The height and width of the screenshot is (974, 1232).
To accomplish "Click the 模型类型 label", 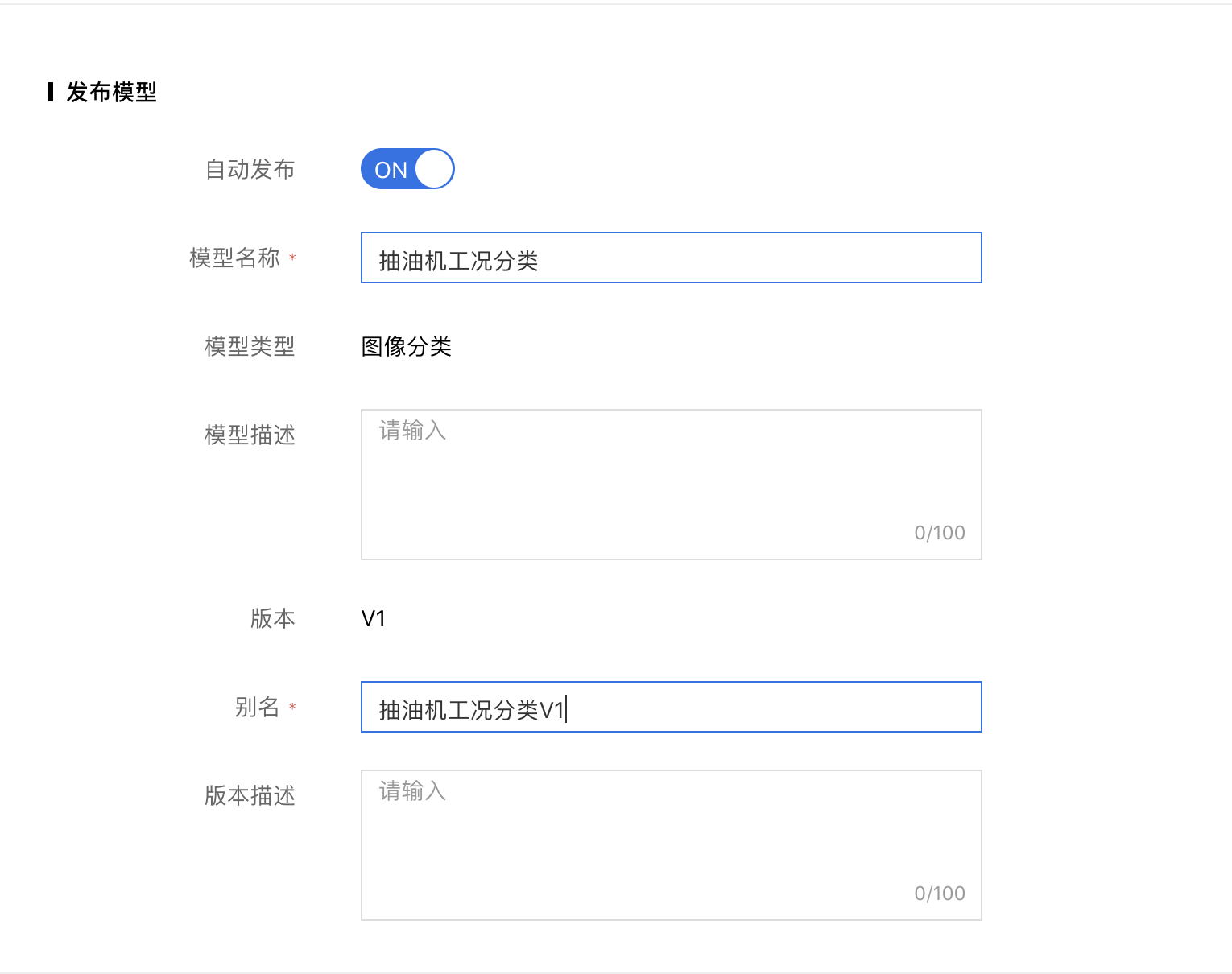I will click(250, 346).
